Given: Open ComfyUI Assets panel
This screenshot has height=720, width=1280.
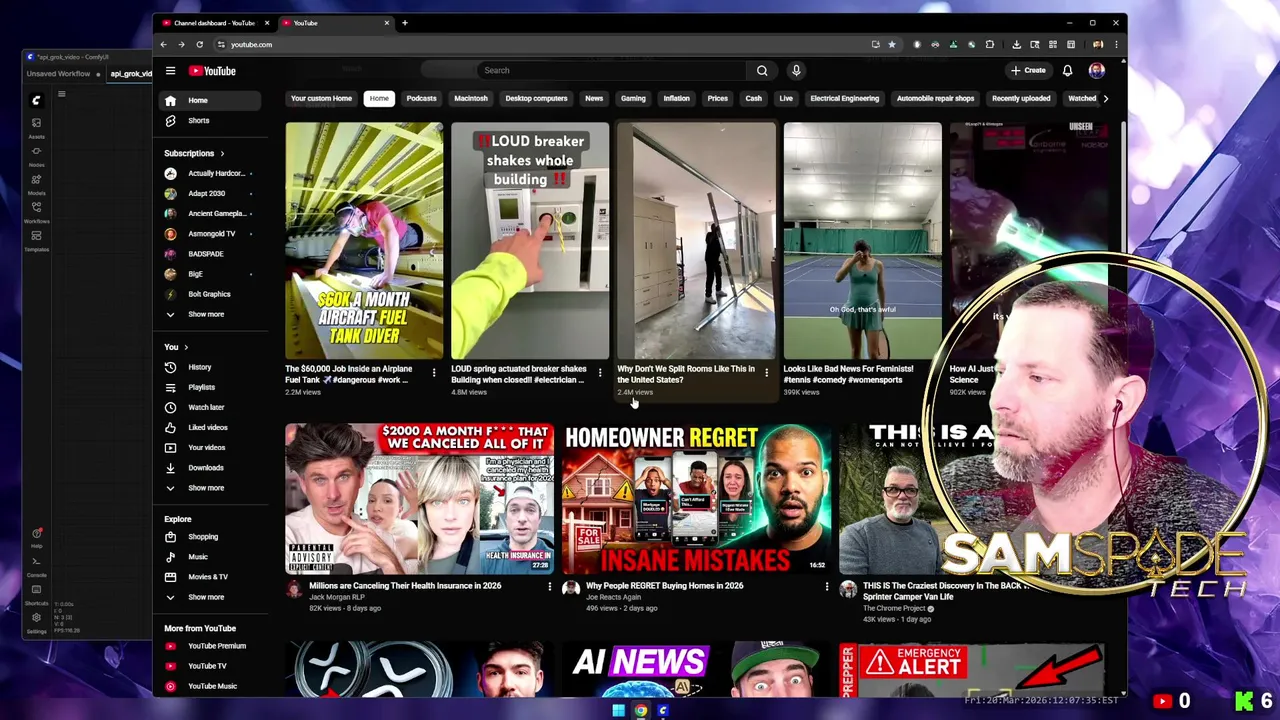Looking at the screenshot, I should pos(36,125).
